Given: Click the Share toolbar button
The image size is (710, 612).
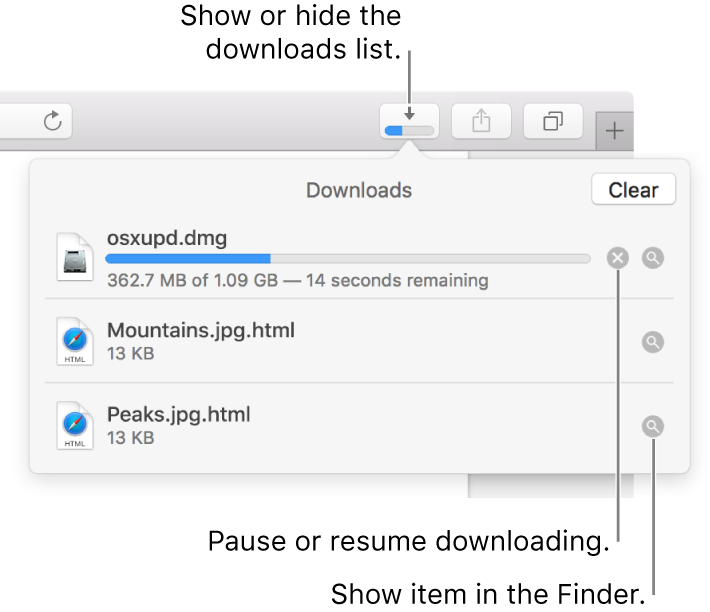Looking at the screenshot, I should [481, 122].
